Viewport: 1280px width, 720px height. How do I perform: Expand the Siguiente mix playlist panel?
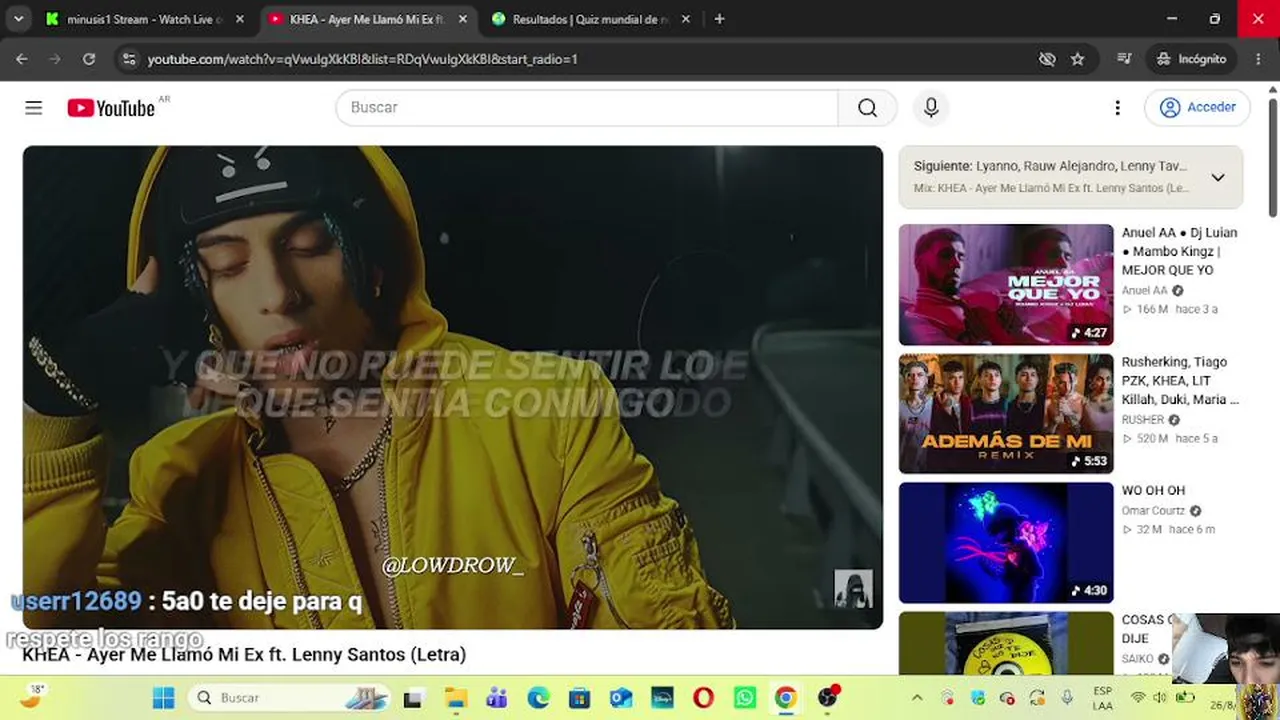1217,177
